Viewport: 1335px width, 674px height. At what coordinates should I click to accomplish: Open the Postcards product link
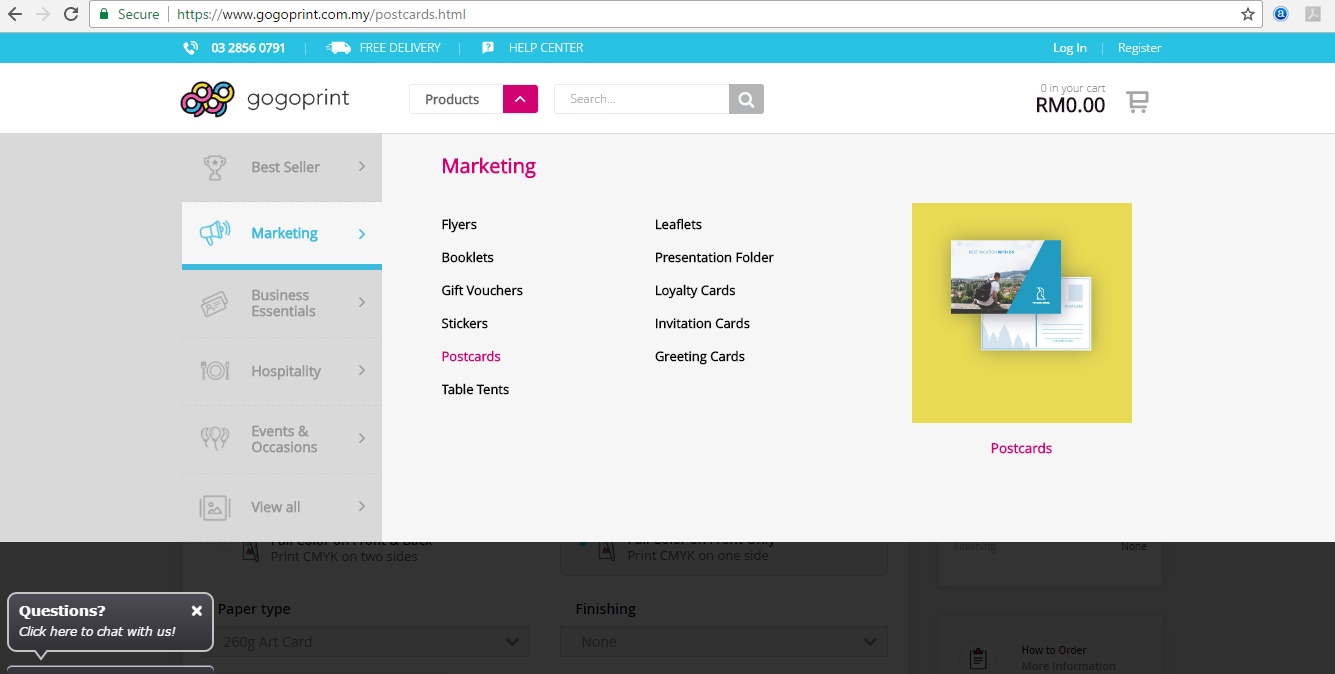tap(471, 356)
